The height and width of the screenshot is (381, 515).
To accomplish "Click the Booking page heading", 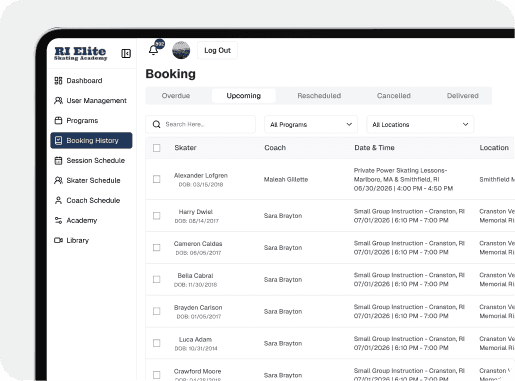I will [x=171, y=74].
